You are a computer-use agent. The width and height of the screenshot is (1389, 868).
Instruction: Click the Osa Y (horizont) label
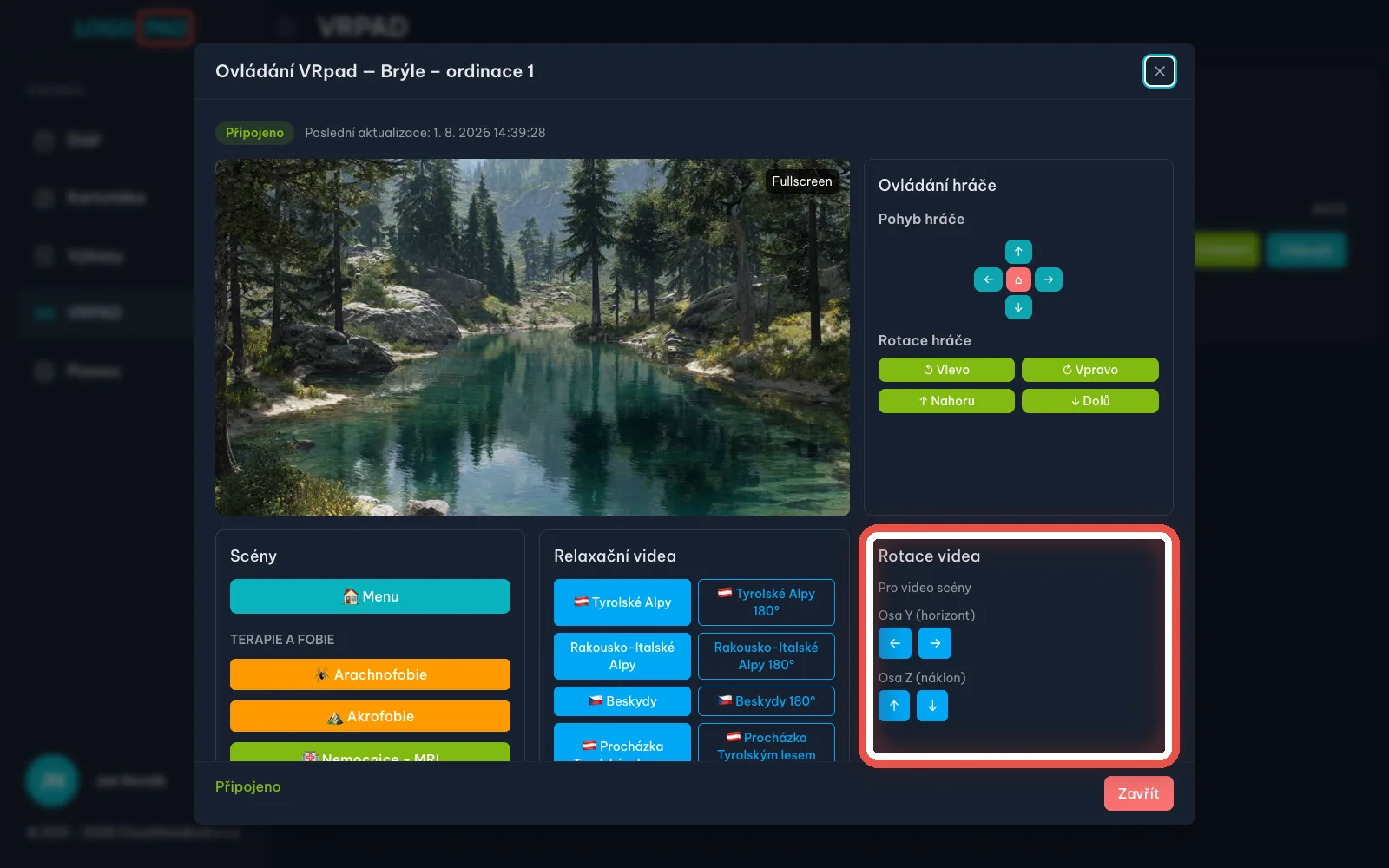click(x=927, y=615)
